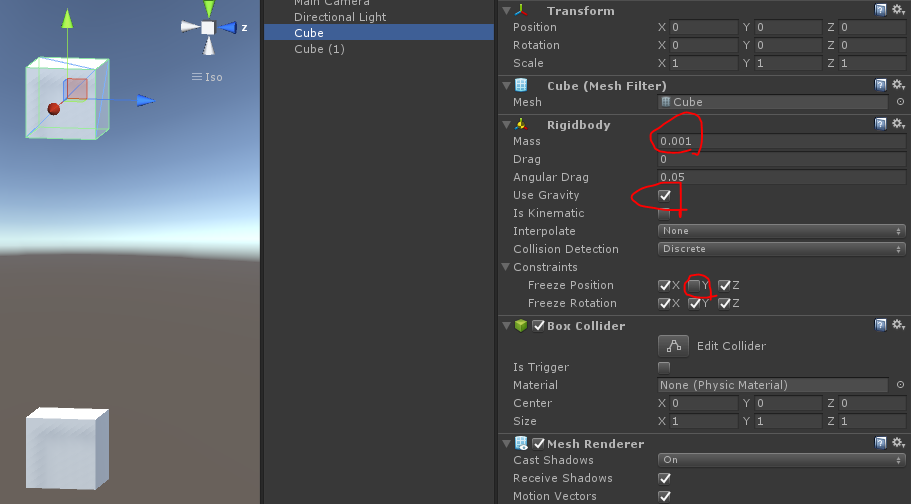The height and width of the screenshot is (504, 911).
Task: Uncheck Freeze Rotation Y
Action: point(694,303)
